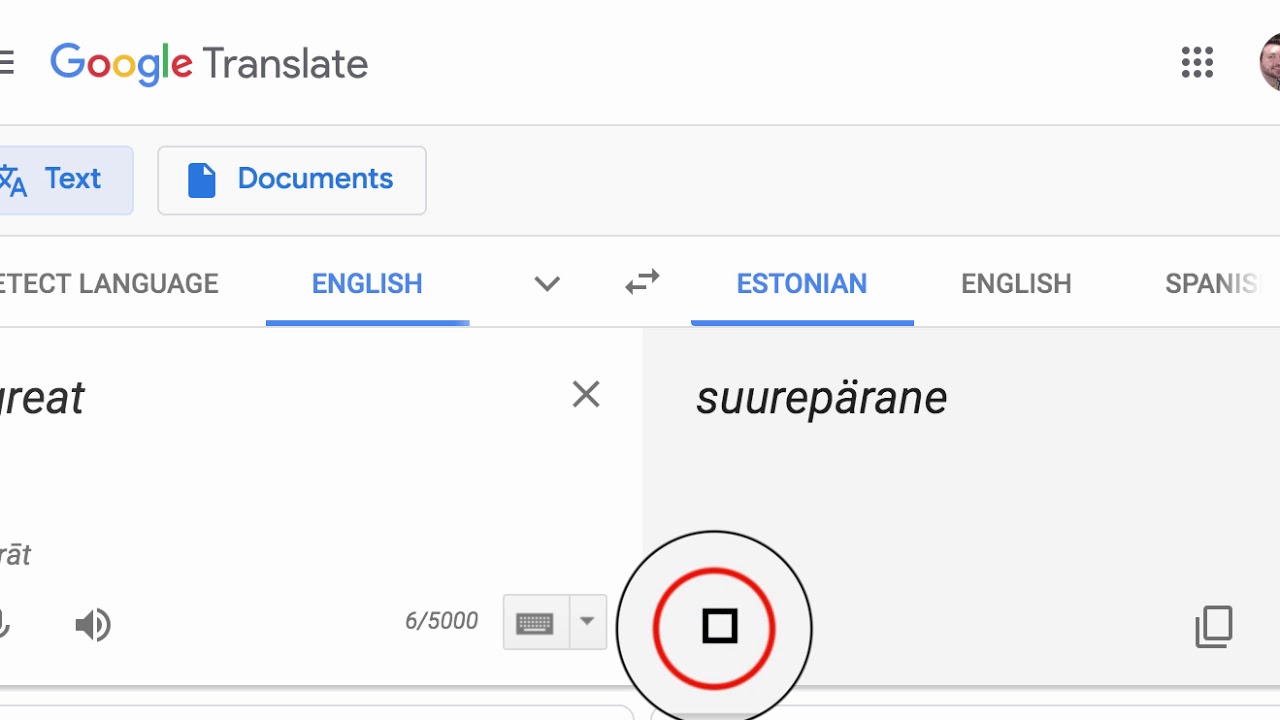
Task: Listen to the source text via speaker icon
Action: [x=93, y=626]
